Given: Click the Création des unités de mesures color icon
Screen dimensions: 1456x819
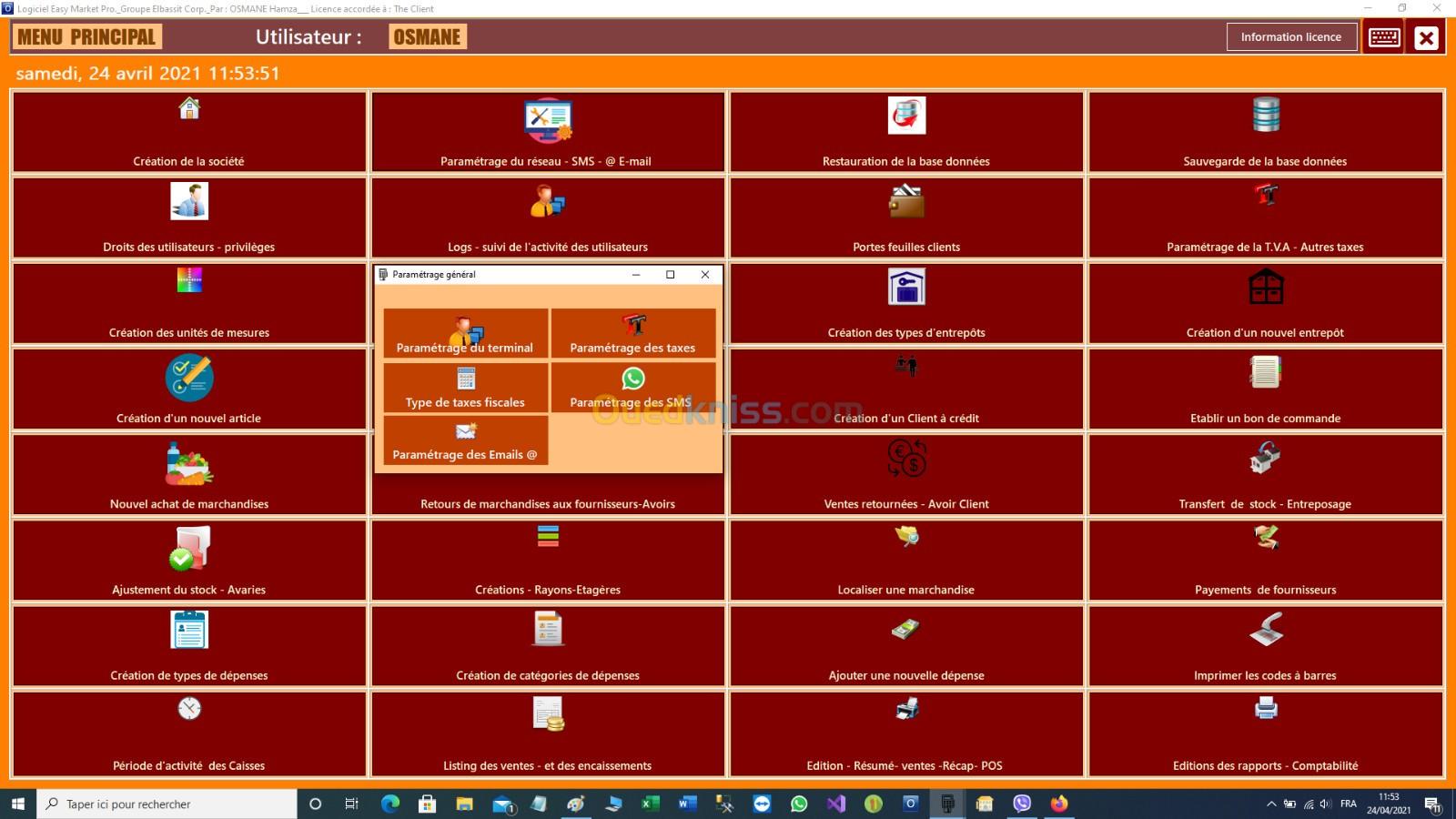Looking at the screenshot, I should pos(189,280).
